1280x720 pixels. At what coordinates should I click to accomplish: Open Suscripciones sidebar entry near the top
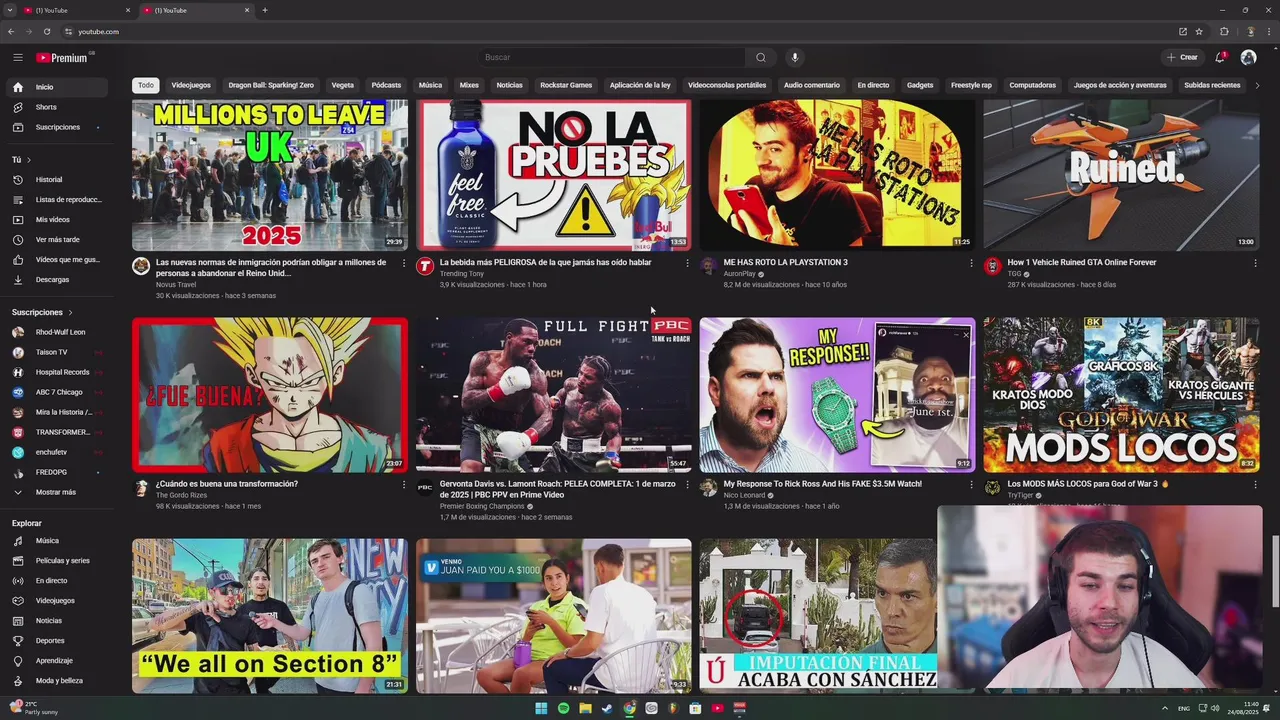click(x=58, y=127)
